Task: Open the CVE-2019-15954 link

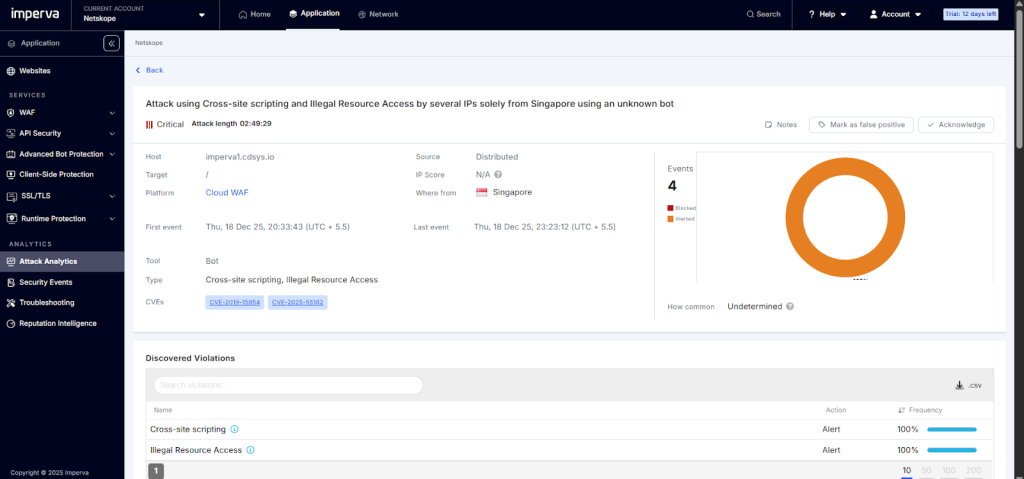Action: [x=234, y=303]
